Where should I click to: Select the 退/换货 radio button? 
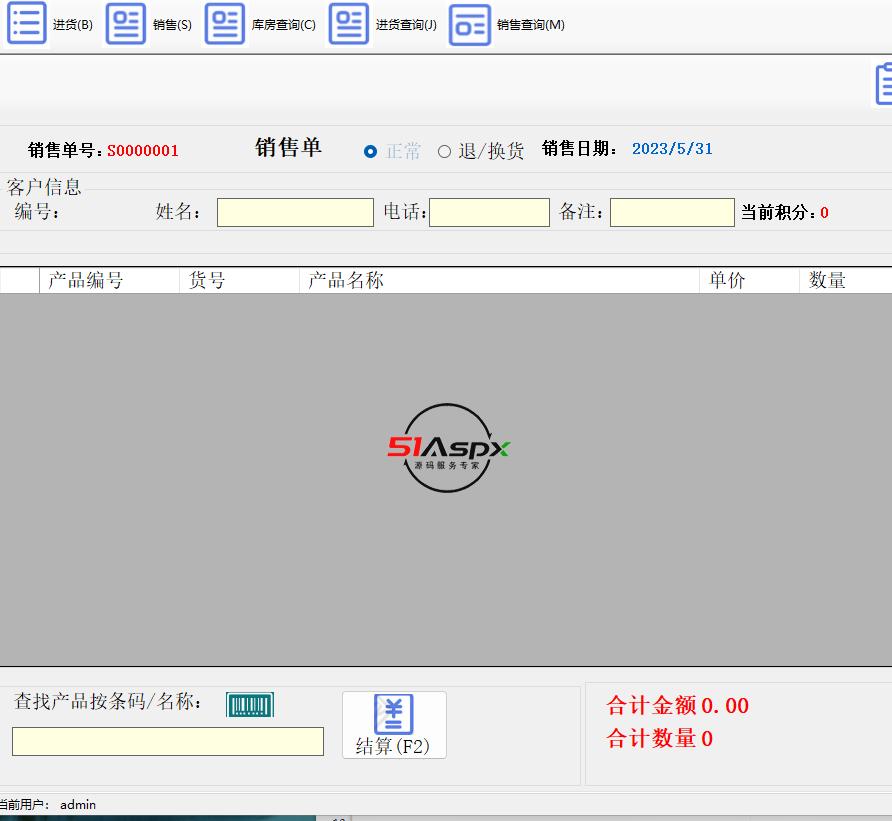[x=444, y=151]
